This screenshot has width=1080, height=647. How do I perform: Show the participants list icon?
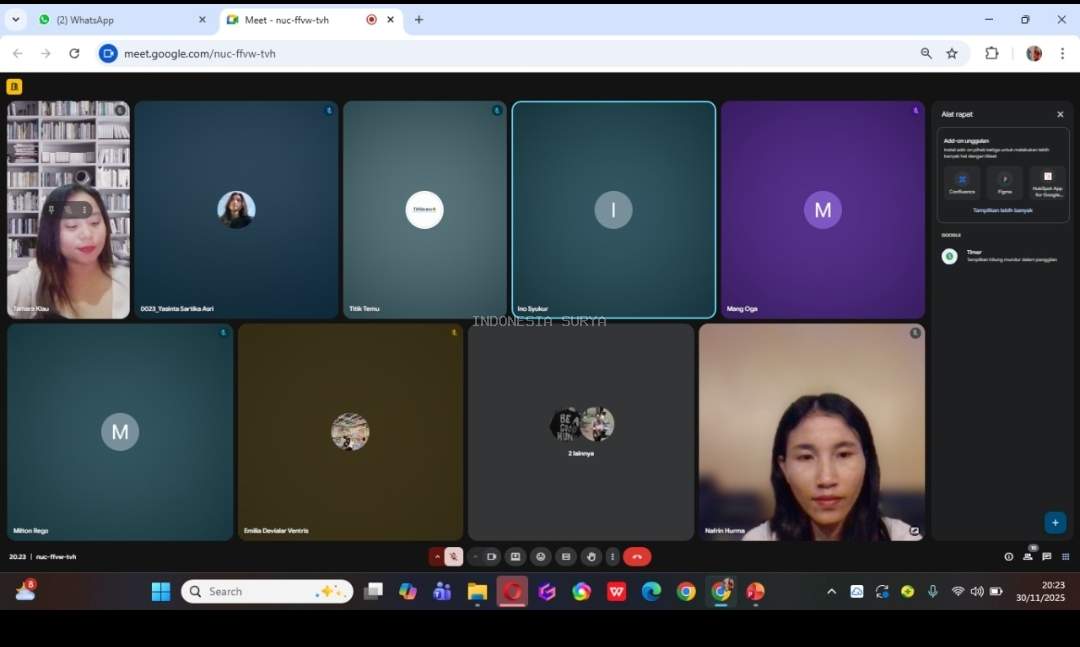1028,557
